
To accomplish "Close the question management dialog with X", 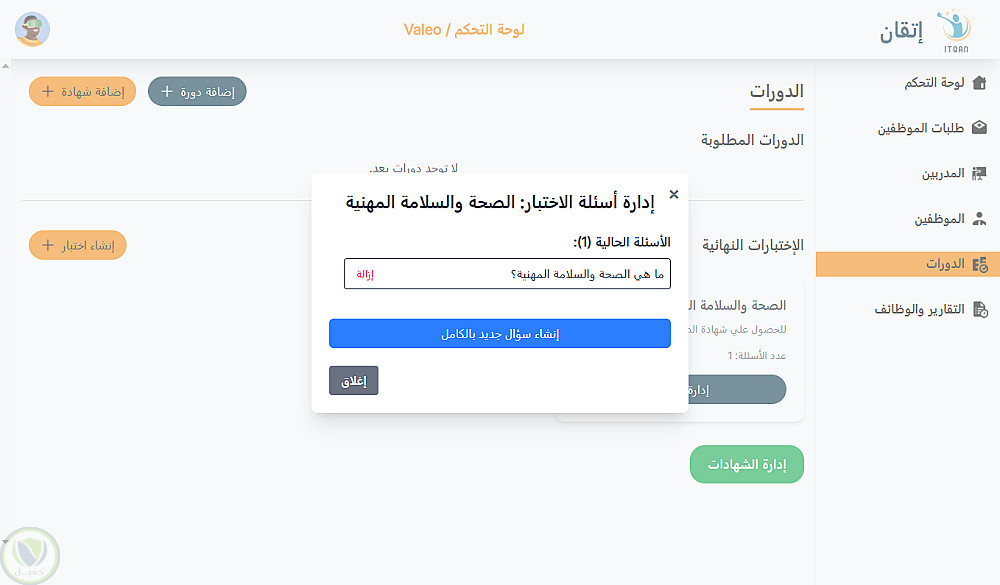I will click(x=674, y=195).
